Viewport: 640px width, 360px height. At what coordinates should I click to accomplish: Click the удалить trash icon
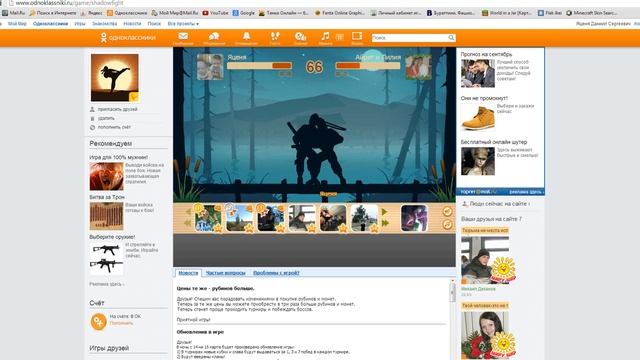coord(92,118)
